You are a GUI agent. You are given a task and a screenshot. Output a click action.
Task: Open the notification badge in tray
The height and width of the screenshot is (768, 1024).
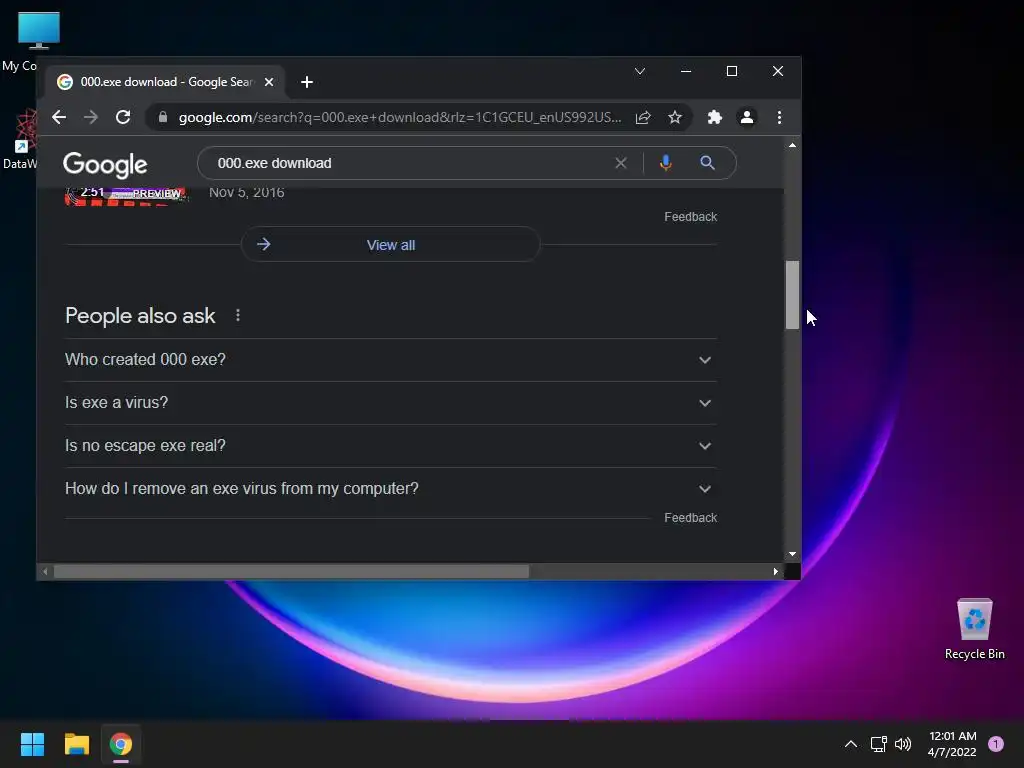pyautogui.click(x=996, y=744)
